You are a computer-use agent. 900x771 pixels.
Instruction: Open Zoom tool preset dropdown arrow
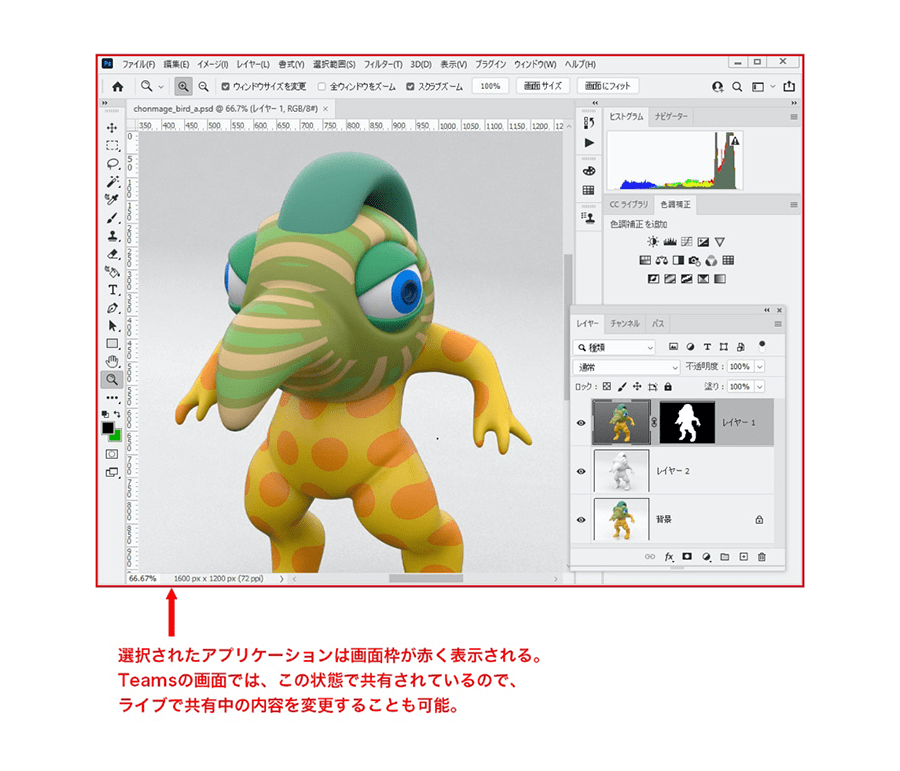point(161,87)
